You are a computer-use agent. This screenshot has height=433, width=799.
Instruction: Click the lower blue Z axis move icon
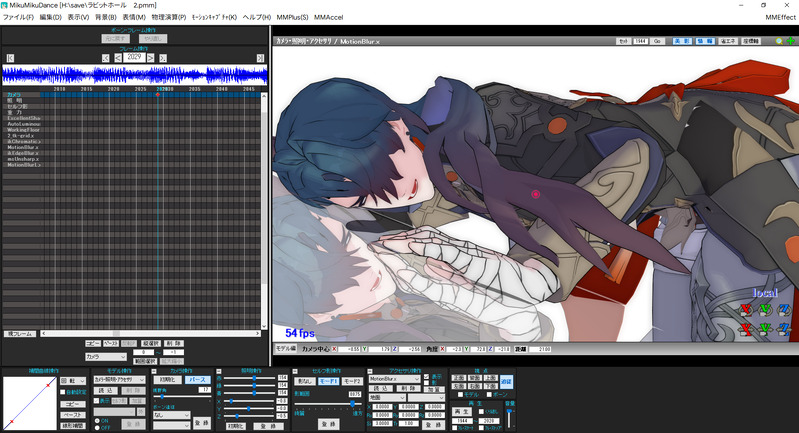[x=785, y=329]
